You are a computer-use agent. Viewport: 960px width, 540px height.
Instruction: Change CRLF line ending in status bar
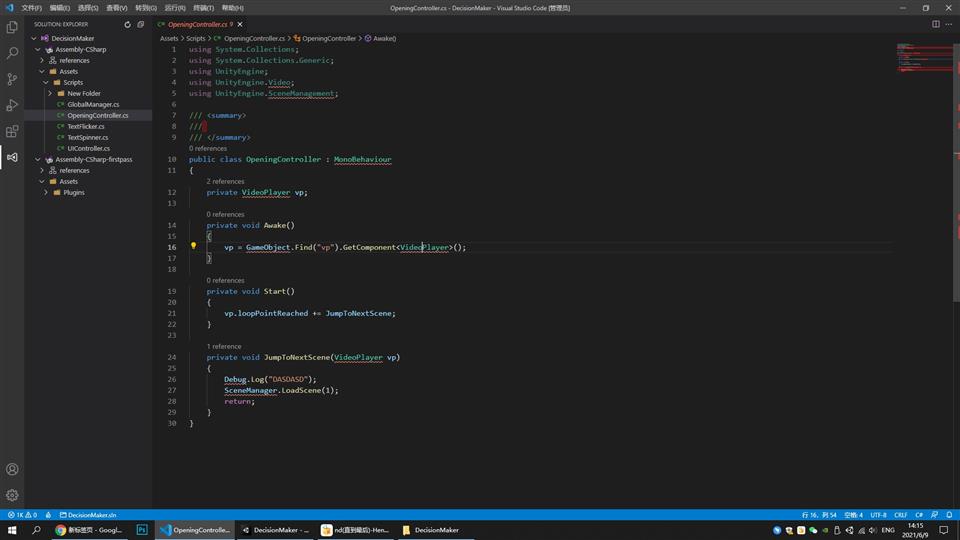900,515
